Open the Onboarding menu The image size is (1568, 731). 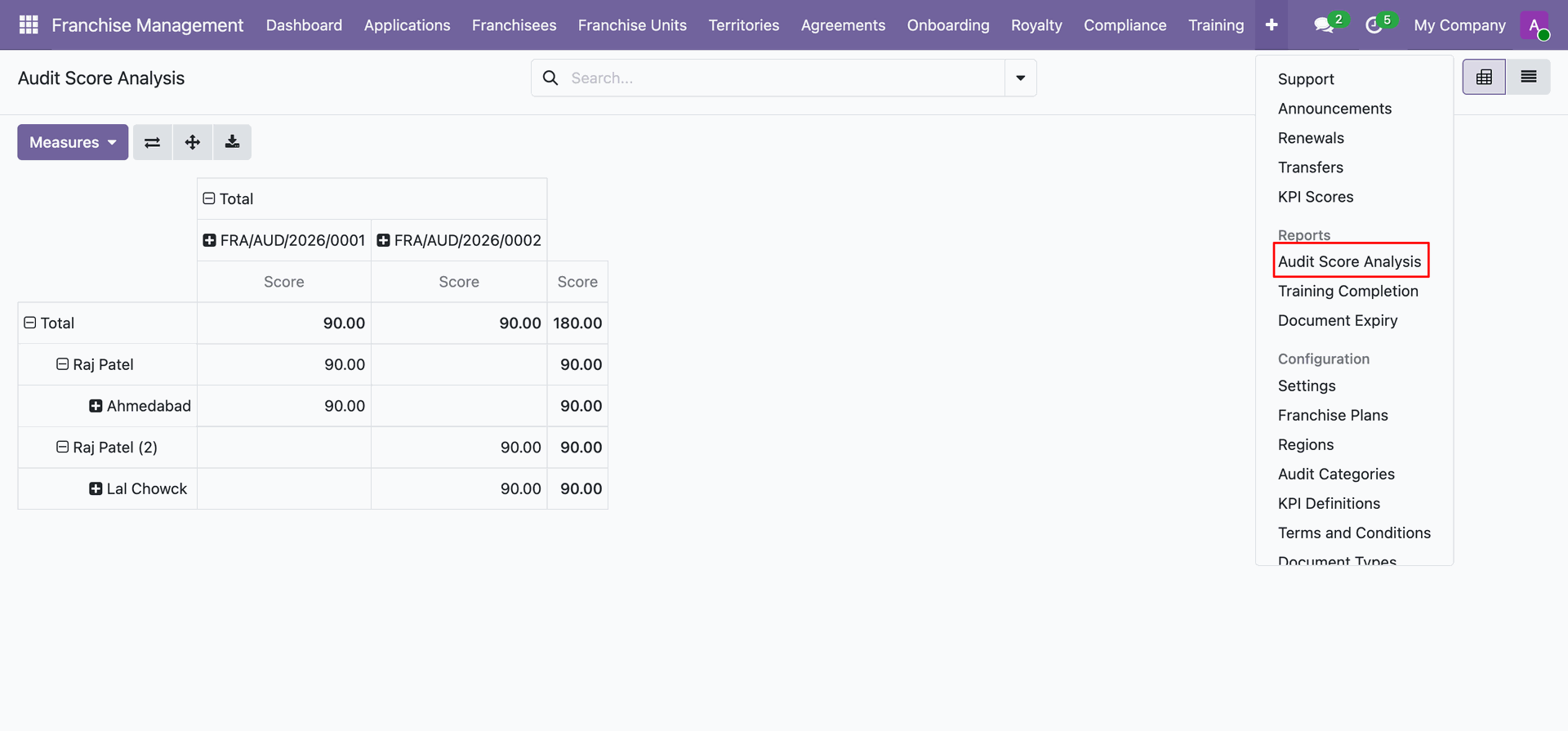pos(948,25)
